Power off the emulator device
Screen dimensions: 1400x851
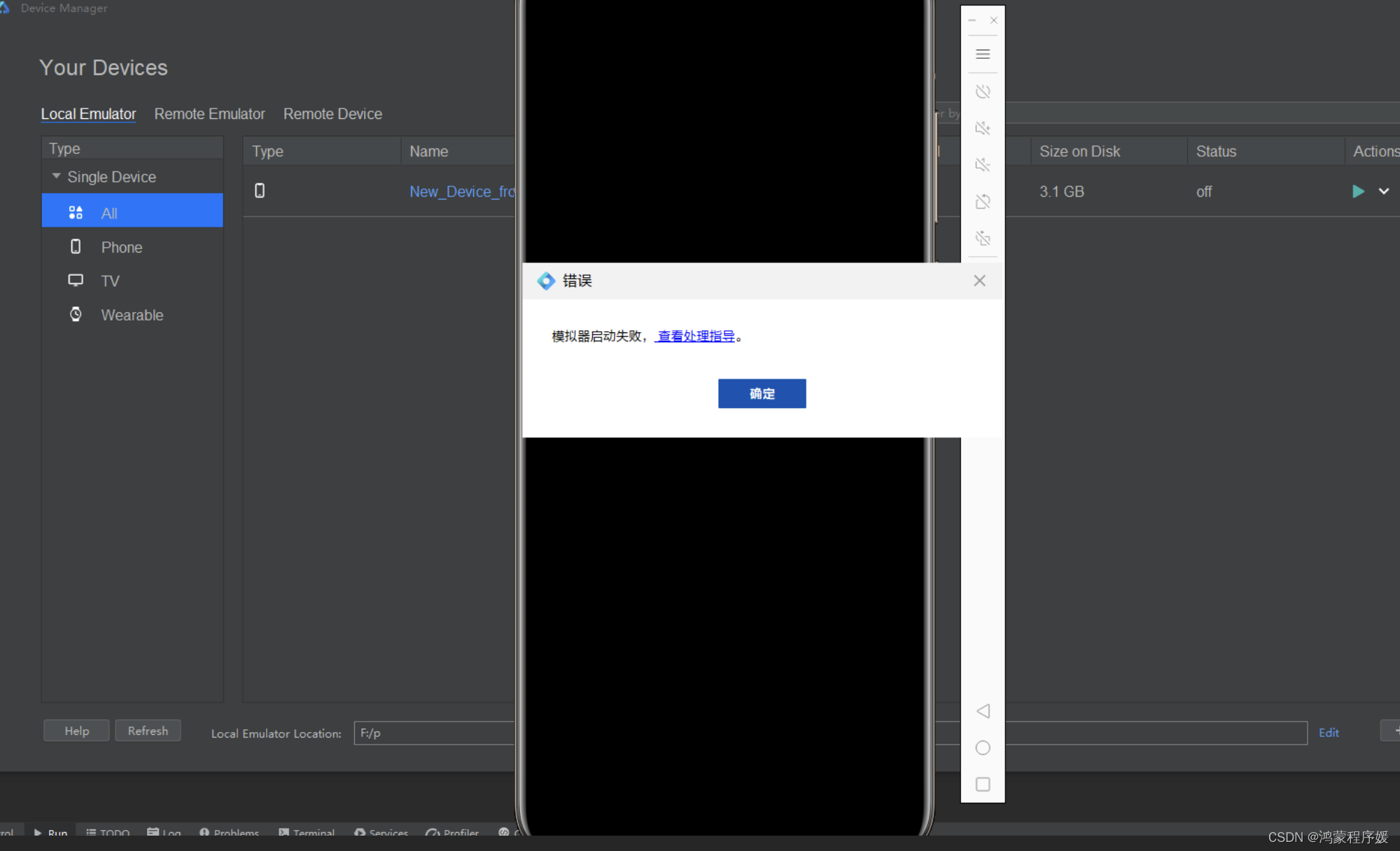tap(983, 92)
